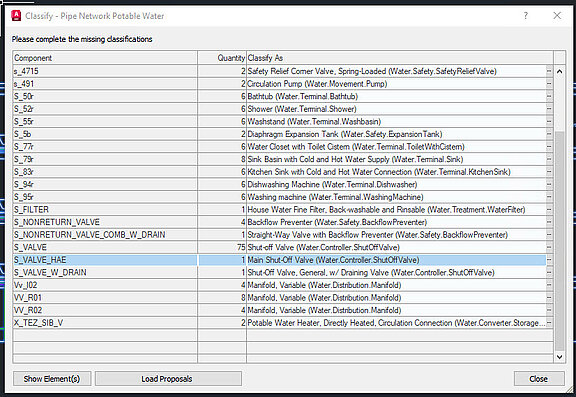
Task: Click the vertical scrollbar thumb
Action: [559, 241]
